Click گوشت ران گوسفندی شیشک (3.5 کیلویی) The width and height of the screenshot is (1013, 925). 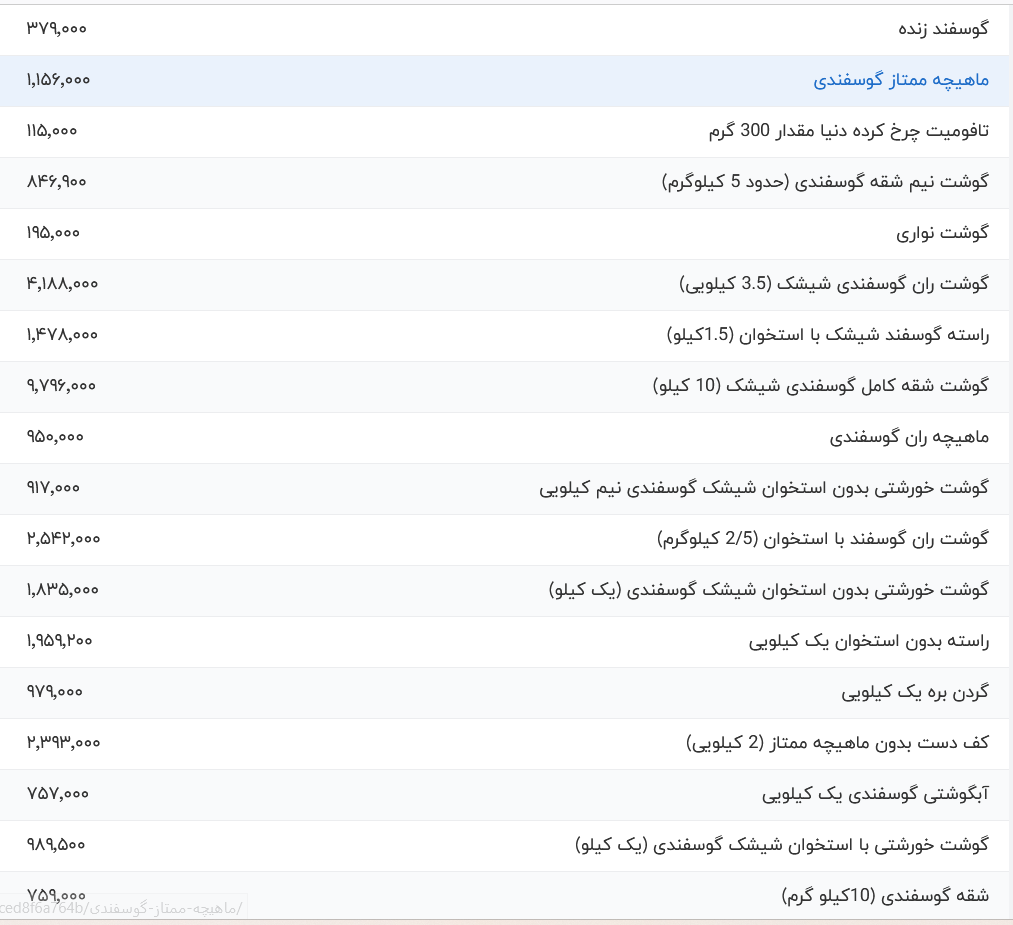click(834, 284)
